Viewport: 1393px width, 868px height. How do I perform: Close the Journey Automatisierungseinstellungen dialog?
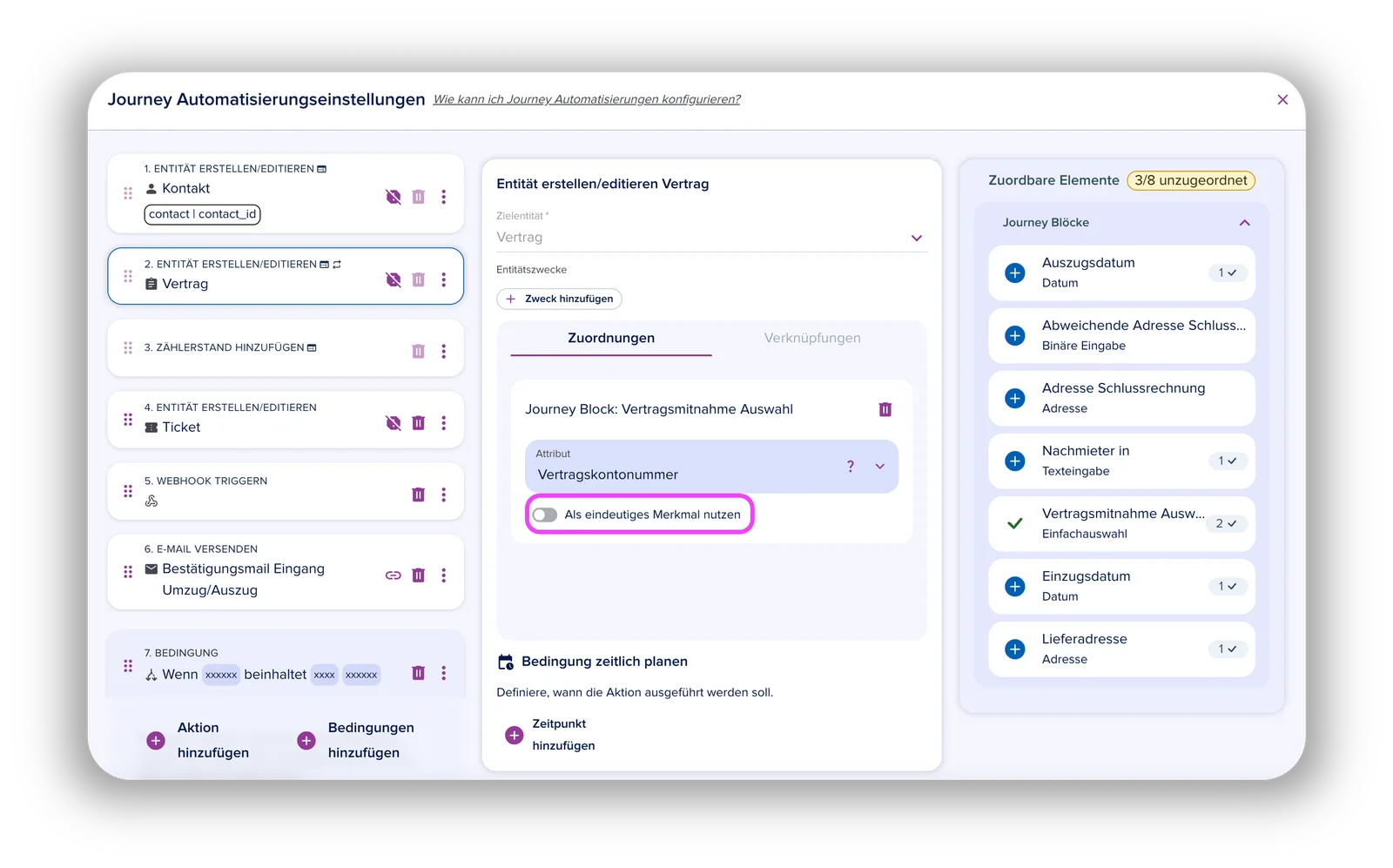point(1282,100)
